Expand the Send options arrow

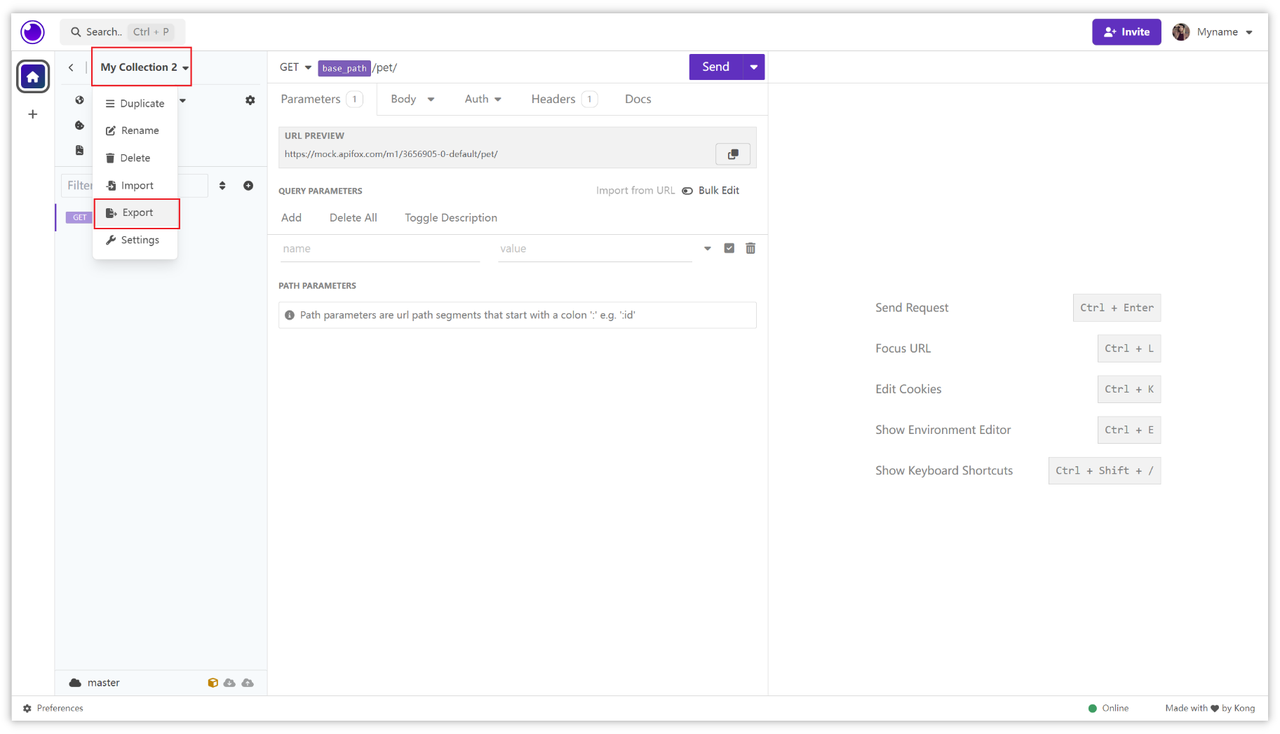pos(754,67)
